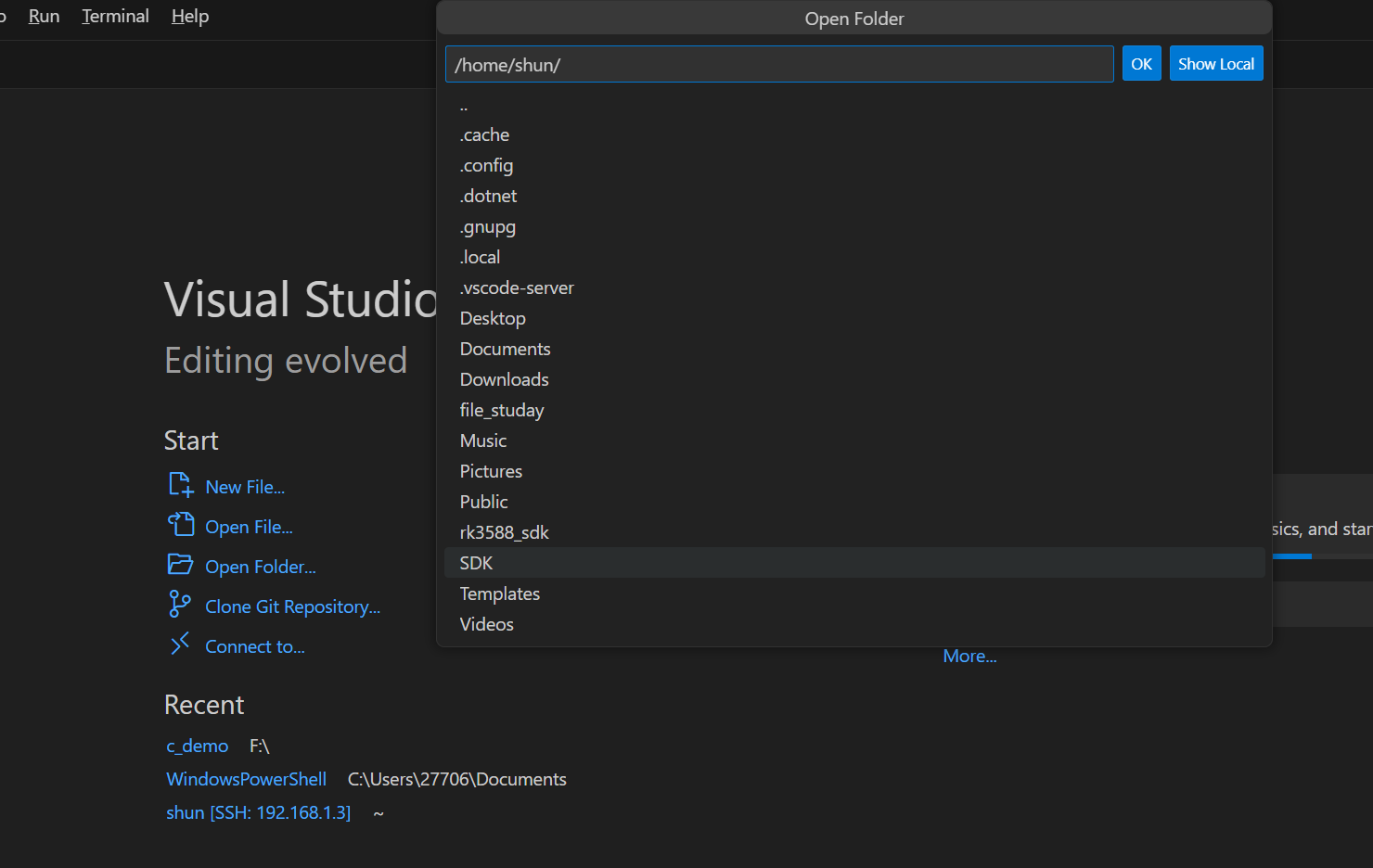1373x868 pixels.
Task: Click the Connect to remote icon
Action: [180, 644]
